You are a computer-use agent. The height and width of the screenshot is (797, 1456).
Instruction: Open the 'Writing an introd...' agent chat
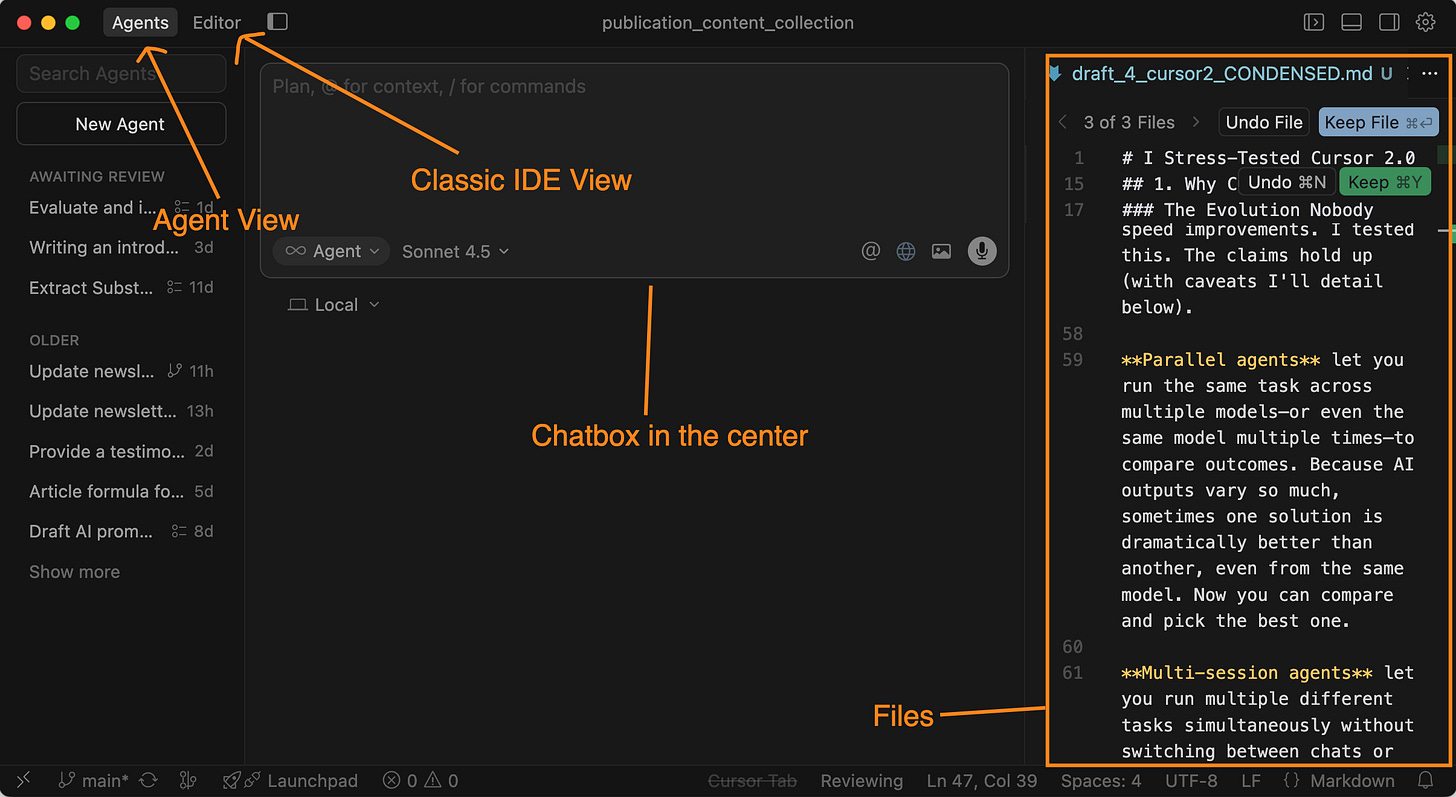coord(121,247)
